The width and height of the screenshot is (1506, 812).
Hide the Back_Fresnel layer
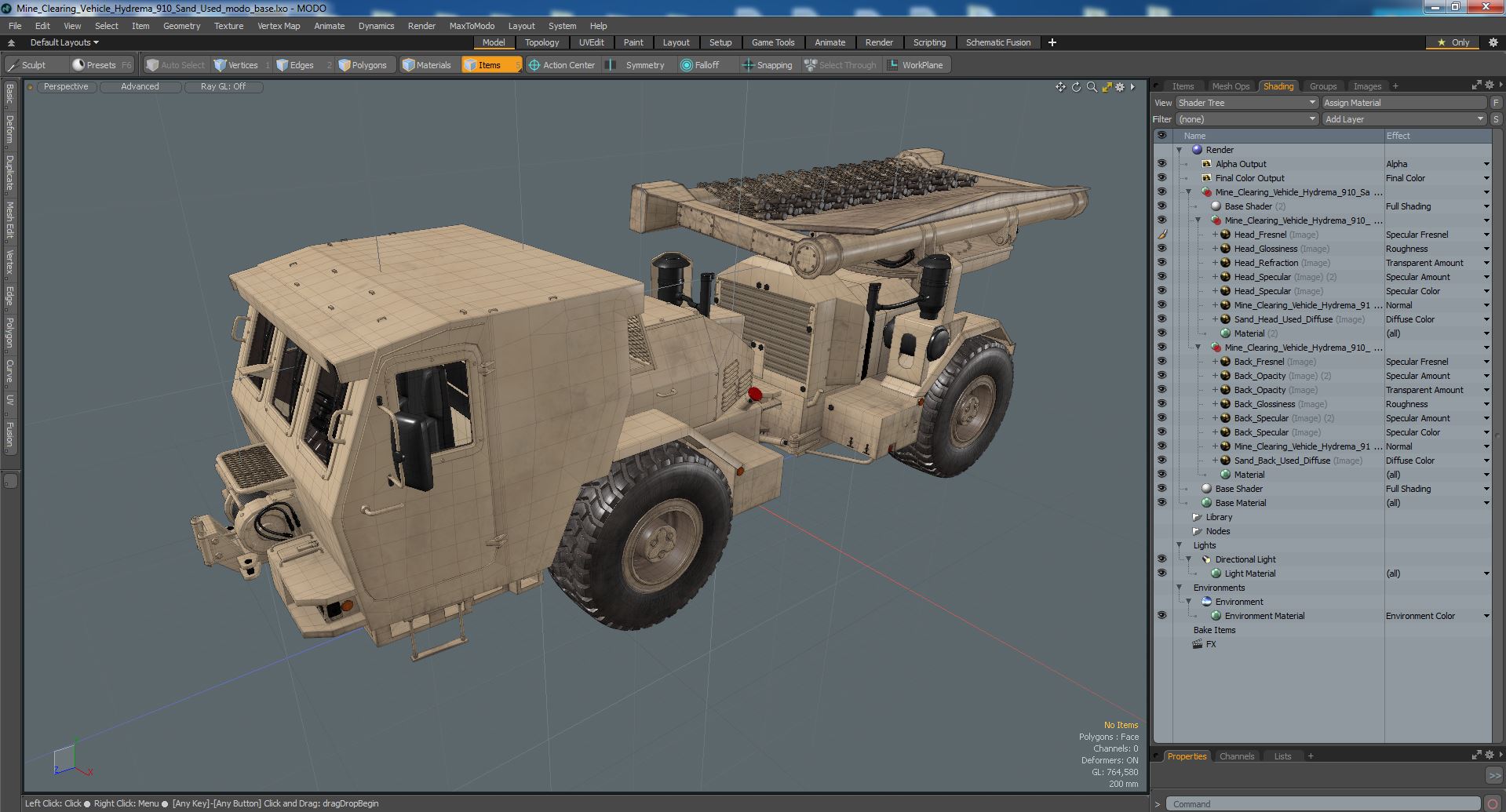pyautogui.click(x=1161, y=362)
